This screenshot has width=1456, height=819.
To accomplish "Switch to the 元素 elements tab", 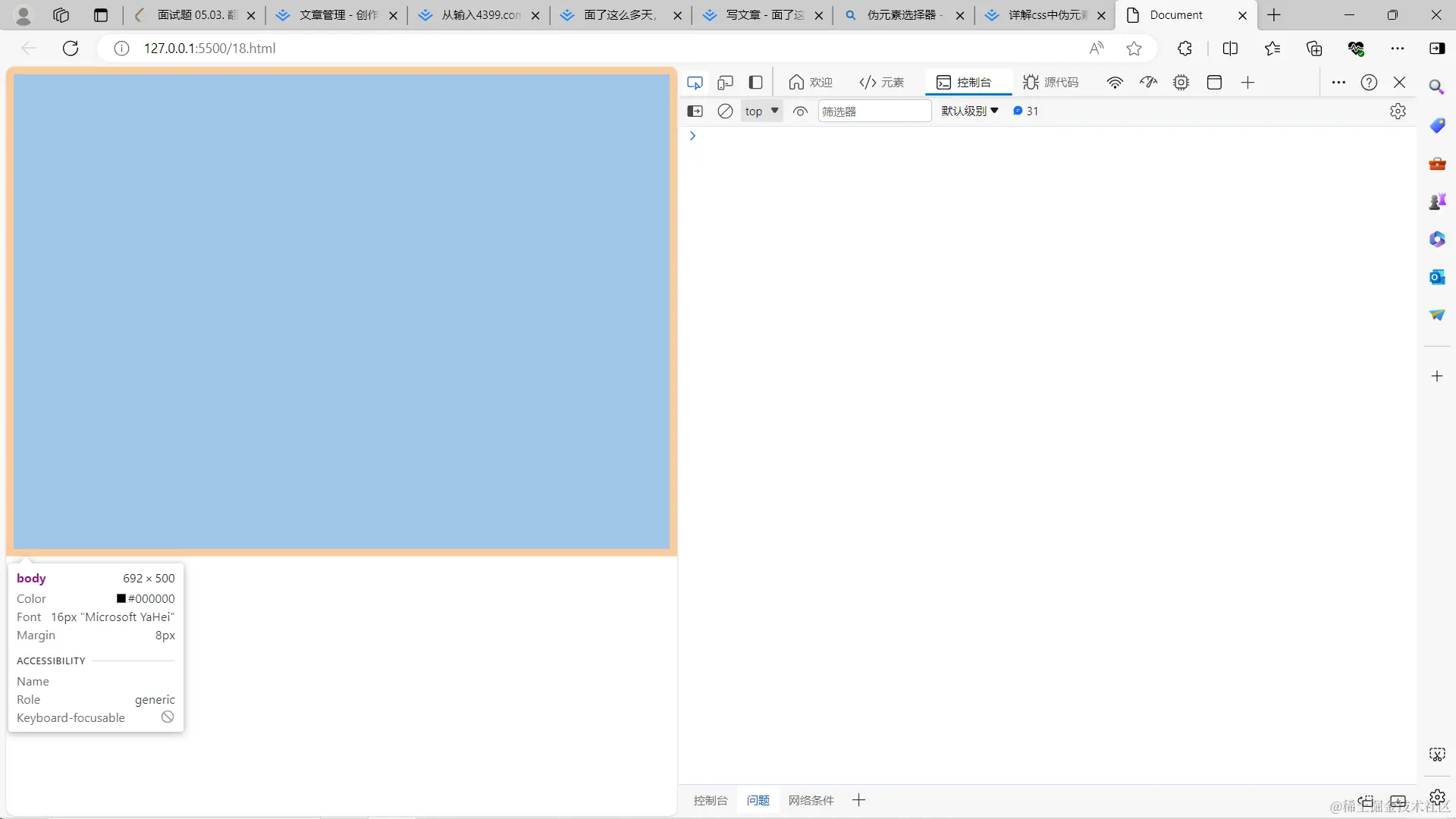I will (x=882, y=83).
